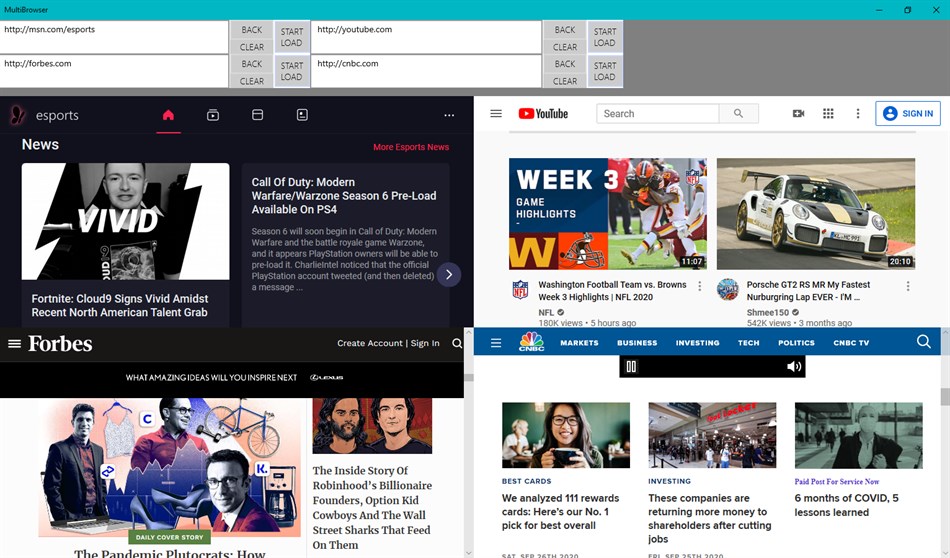The width and height of the screenshot is (950, 558).
Task: Click Clear for msn.com/esports pane
Action: coord(251,47)
